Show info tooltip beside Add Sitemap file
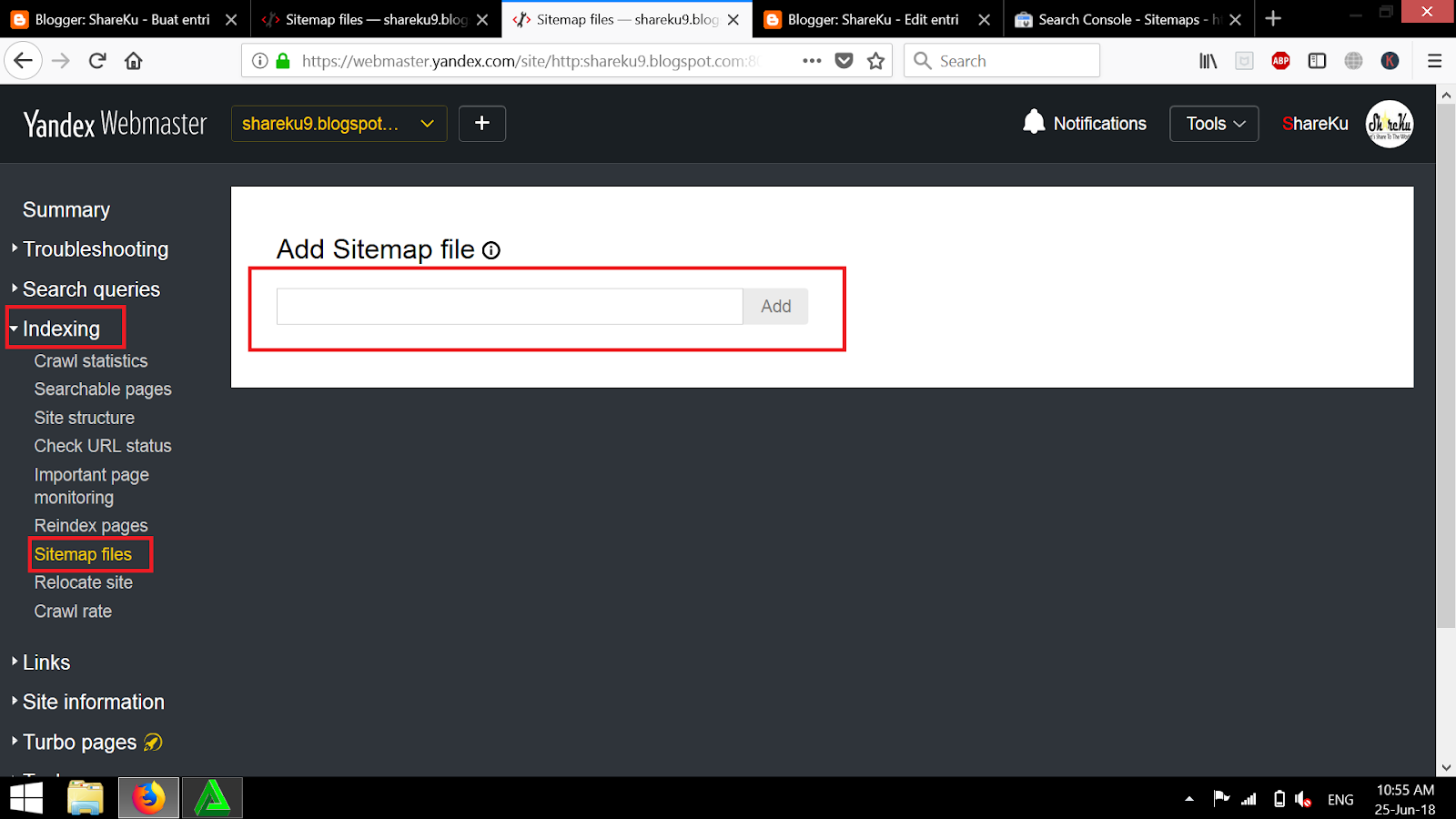This screenshot has width=1456, height=819. pyautogui.click(x=491, y=250)
